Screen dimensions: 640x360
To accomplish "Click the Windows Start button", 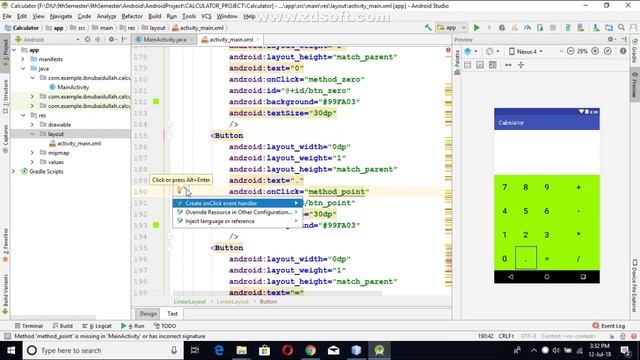I will 11,350.
